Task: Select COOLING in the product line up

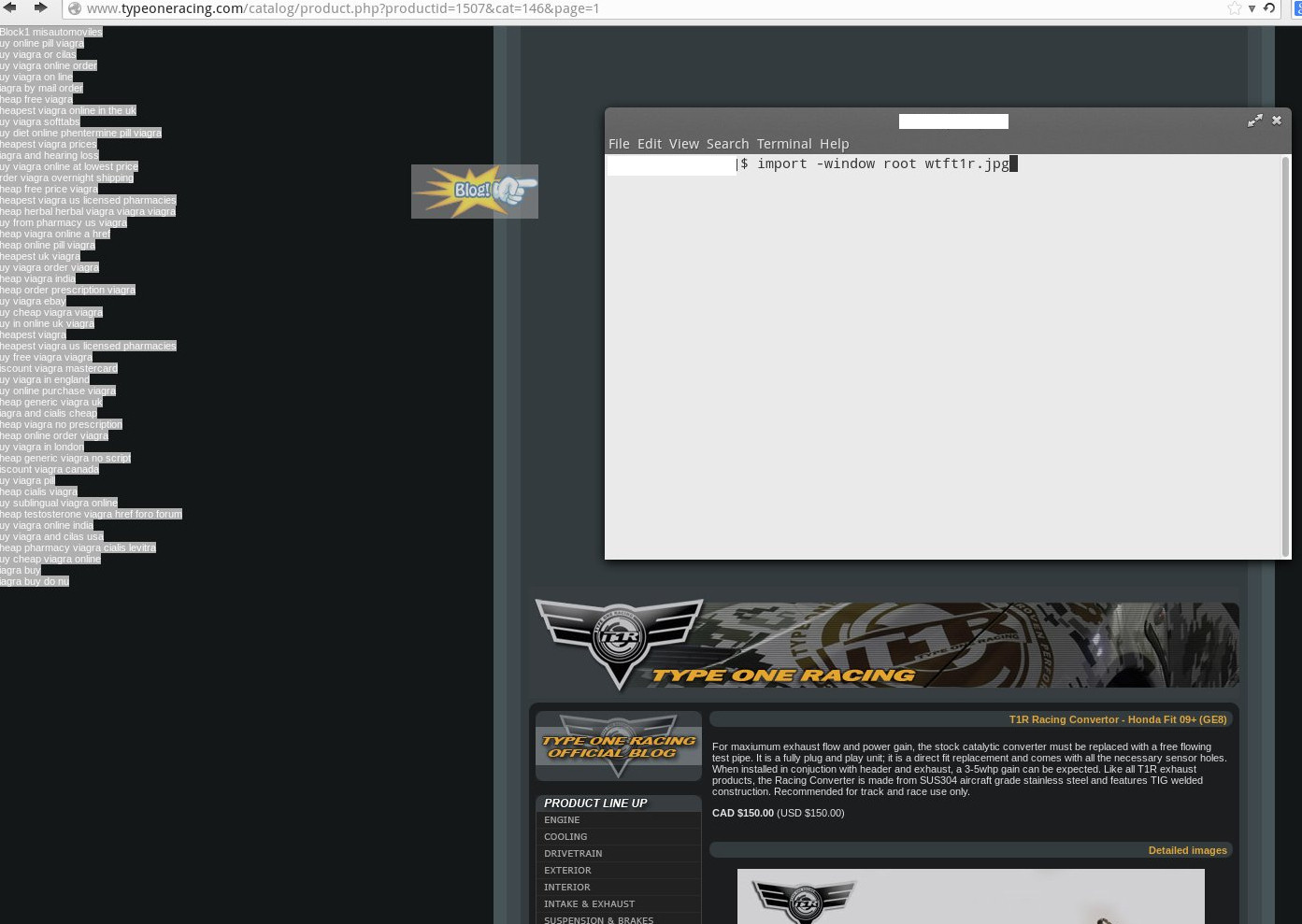Action: point(565,837)
